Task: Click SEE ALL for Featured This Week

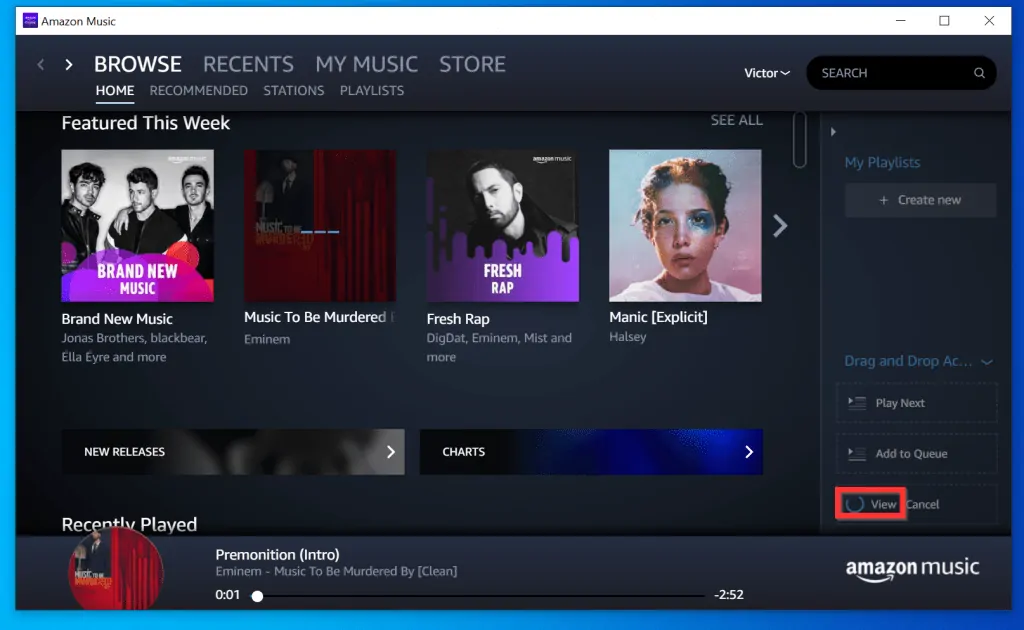Action: click(737, 120)
